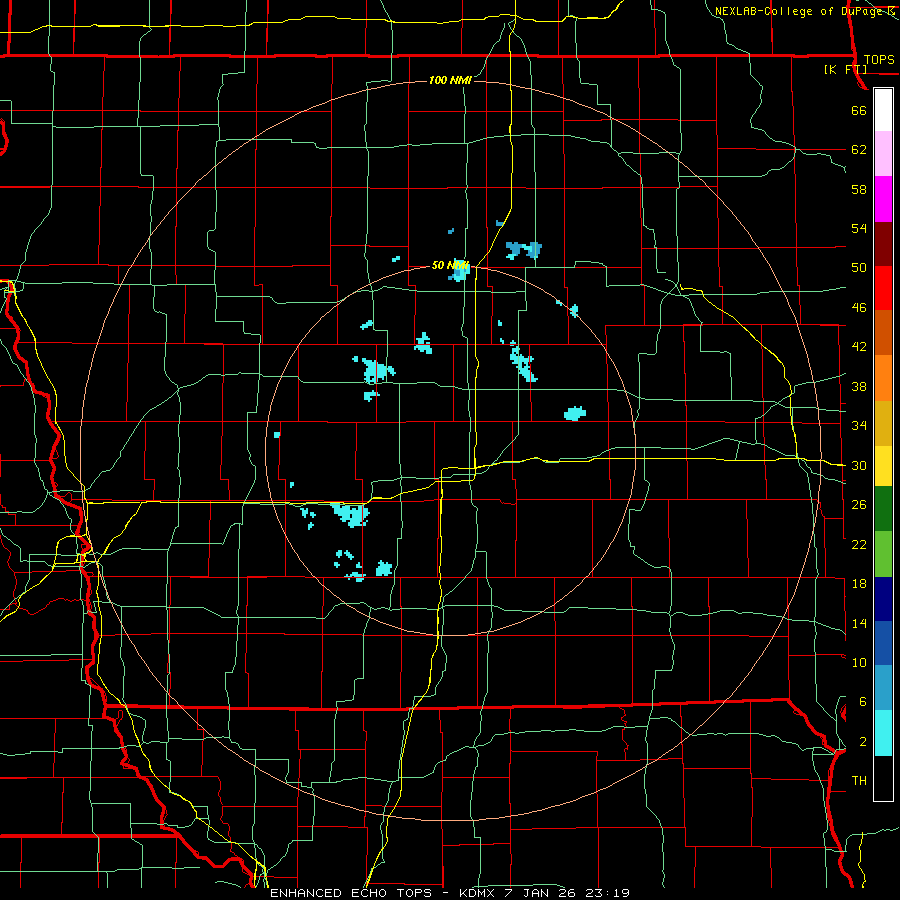Click the '100 NMI' range ring label
Image resolution: width=900 pixels, height=900 pixels.
[x=450, y=80]
